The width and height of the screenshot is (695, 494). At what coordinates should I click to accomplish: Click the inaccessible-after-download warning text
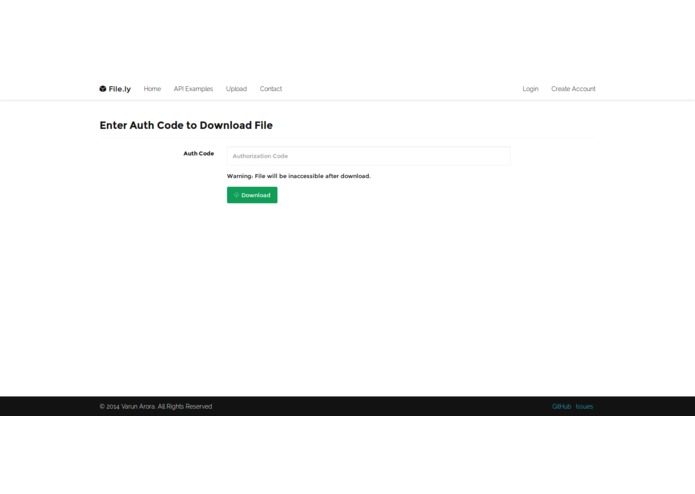click(x=299, y=176)
